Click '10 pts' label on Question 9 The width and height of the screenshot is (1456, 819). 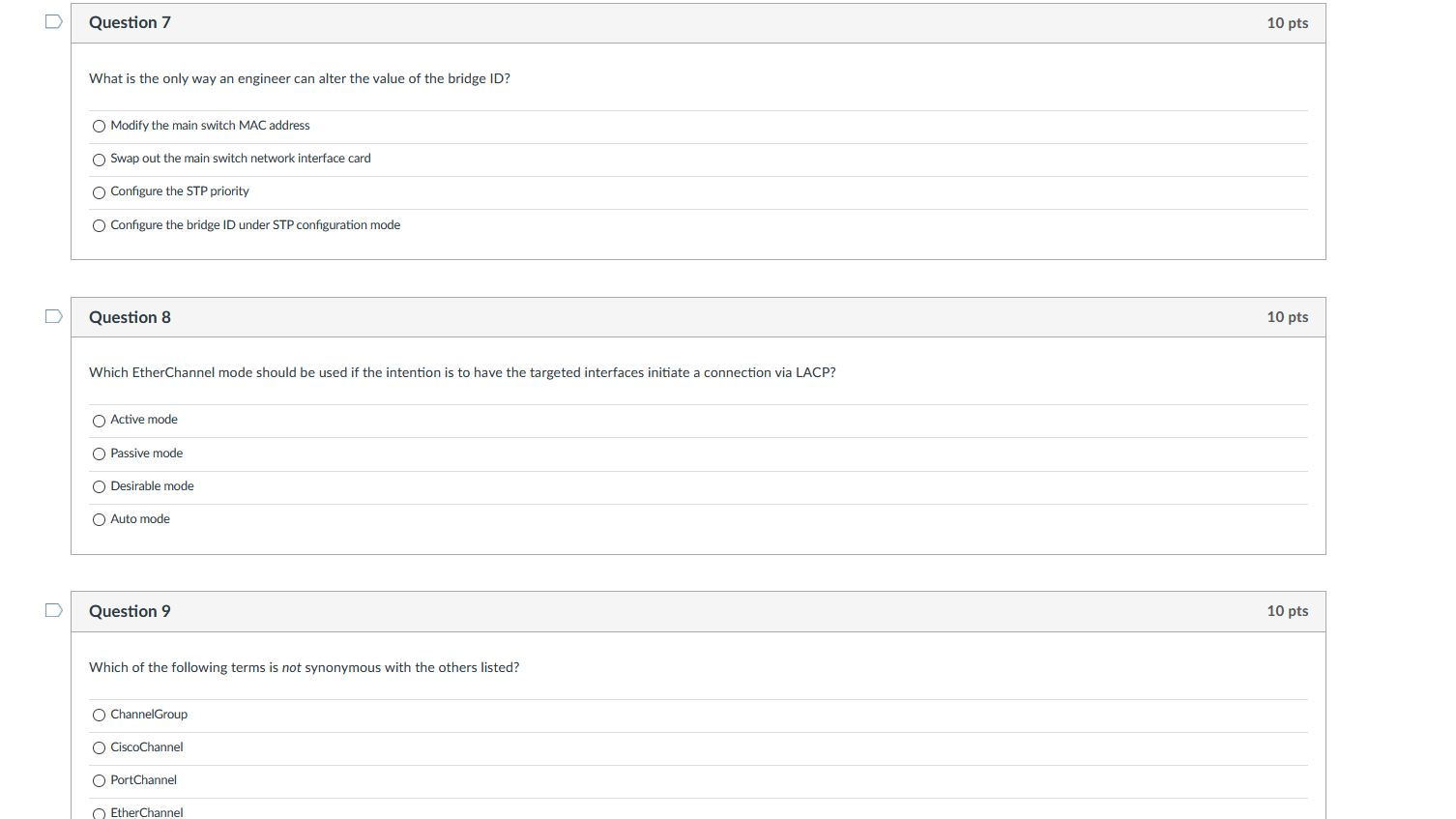1287,611
